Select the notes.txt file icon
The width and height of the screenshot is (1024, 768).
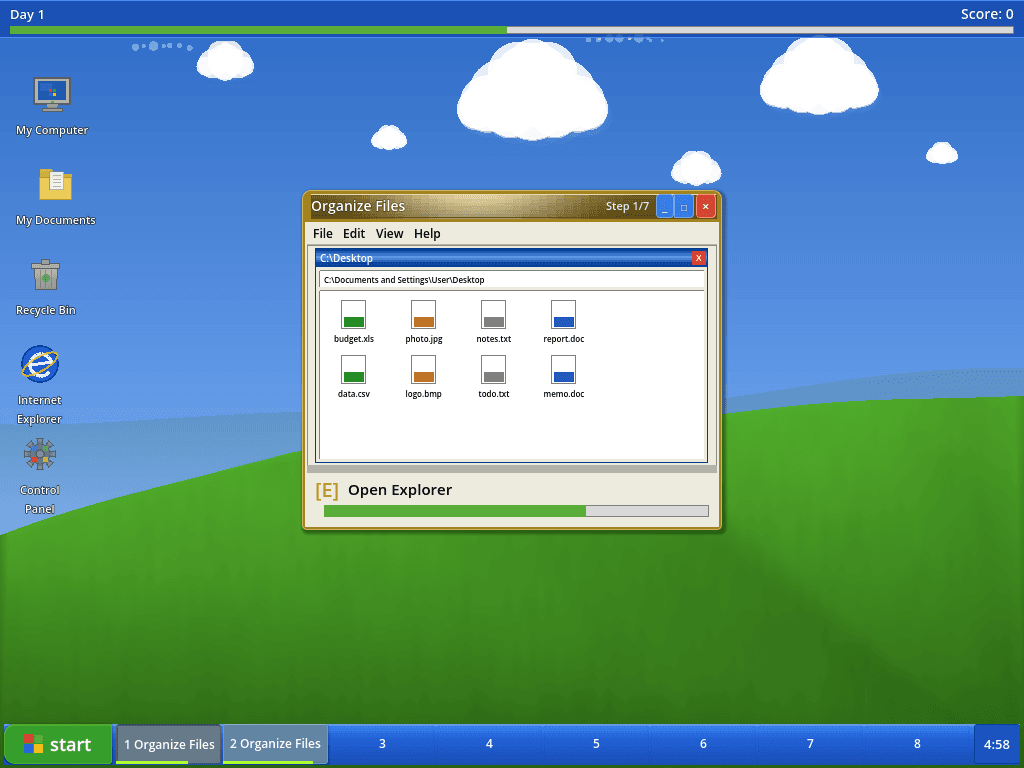(x=493, y=314)
